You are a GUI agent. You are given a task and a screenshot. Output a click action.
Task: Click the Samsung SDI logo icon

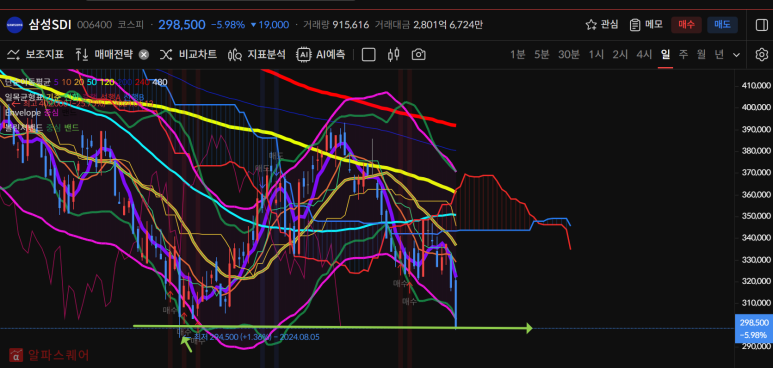coord(14,25)
